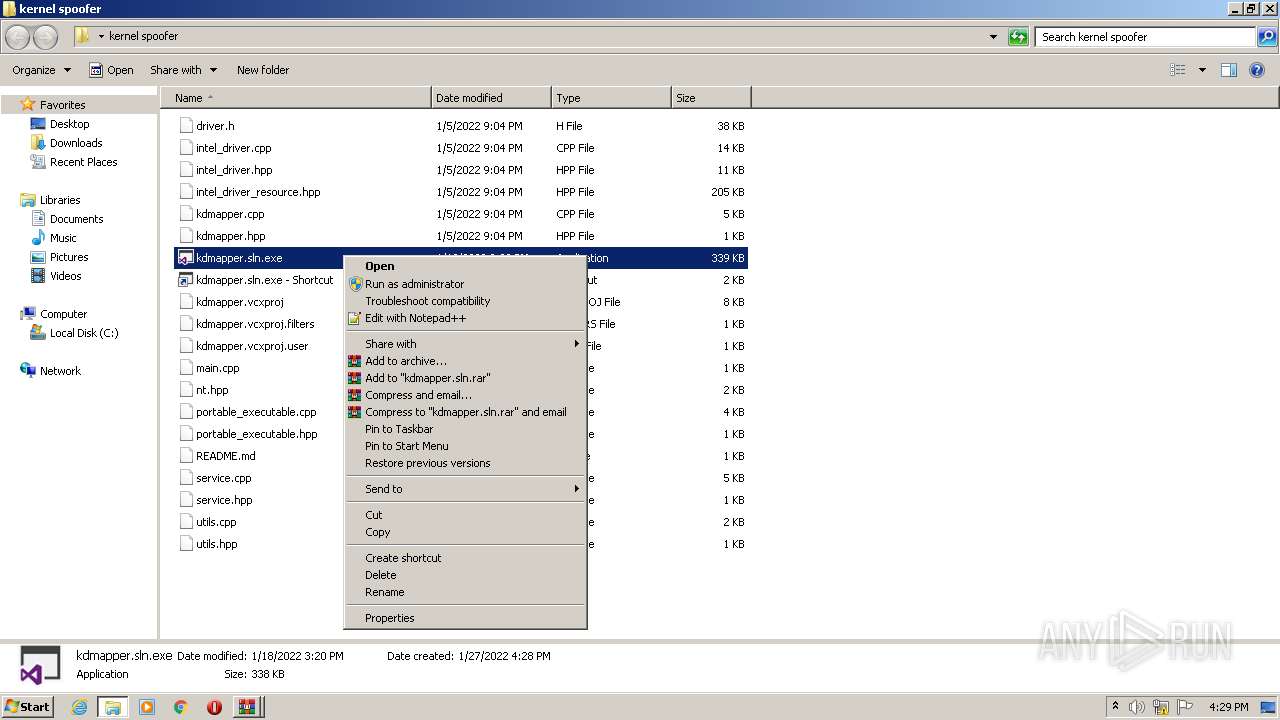Click the search magnifier icon
Screen dimensions: 1280x720
(1267, 37)
